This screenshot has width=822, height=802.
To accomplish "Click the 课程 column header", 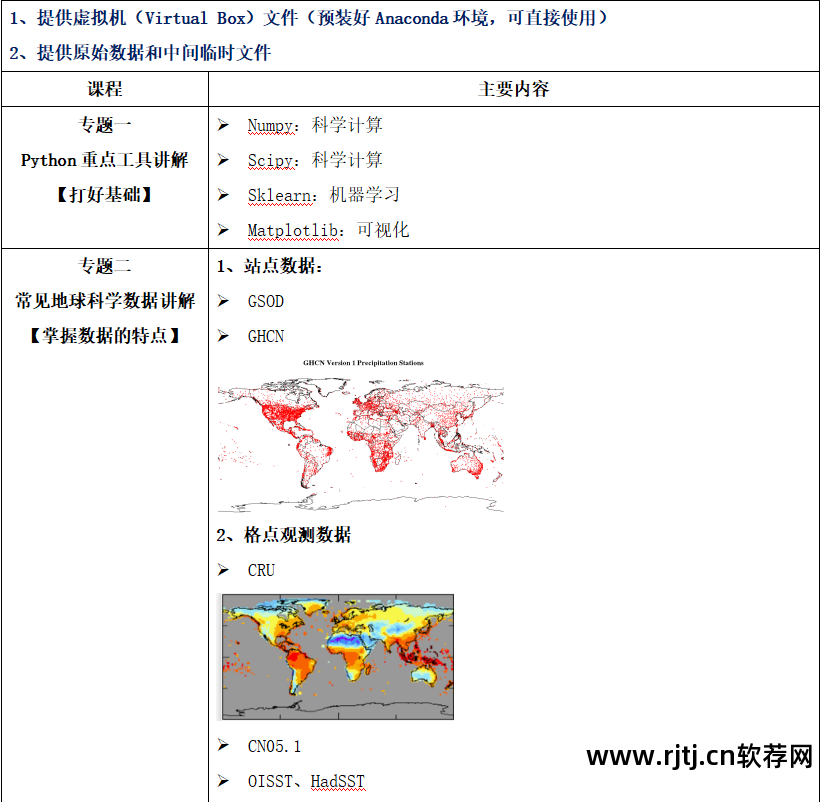I will coord(105,89).
